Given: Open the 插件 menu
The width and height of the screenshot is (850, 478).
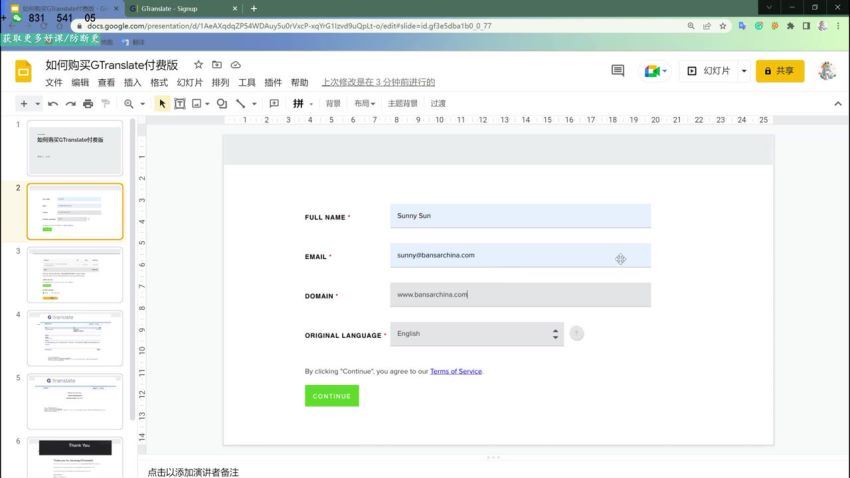Looking at the screenshot, I should tap(273, 82).
